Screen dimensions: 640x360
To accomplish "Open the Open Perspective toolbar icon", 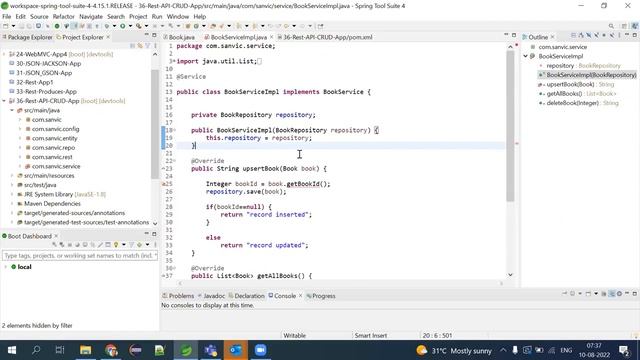I will click(624, 26).
